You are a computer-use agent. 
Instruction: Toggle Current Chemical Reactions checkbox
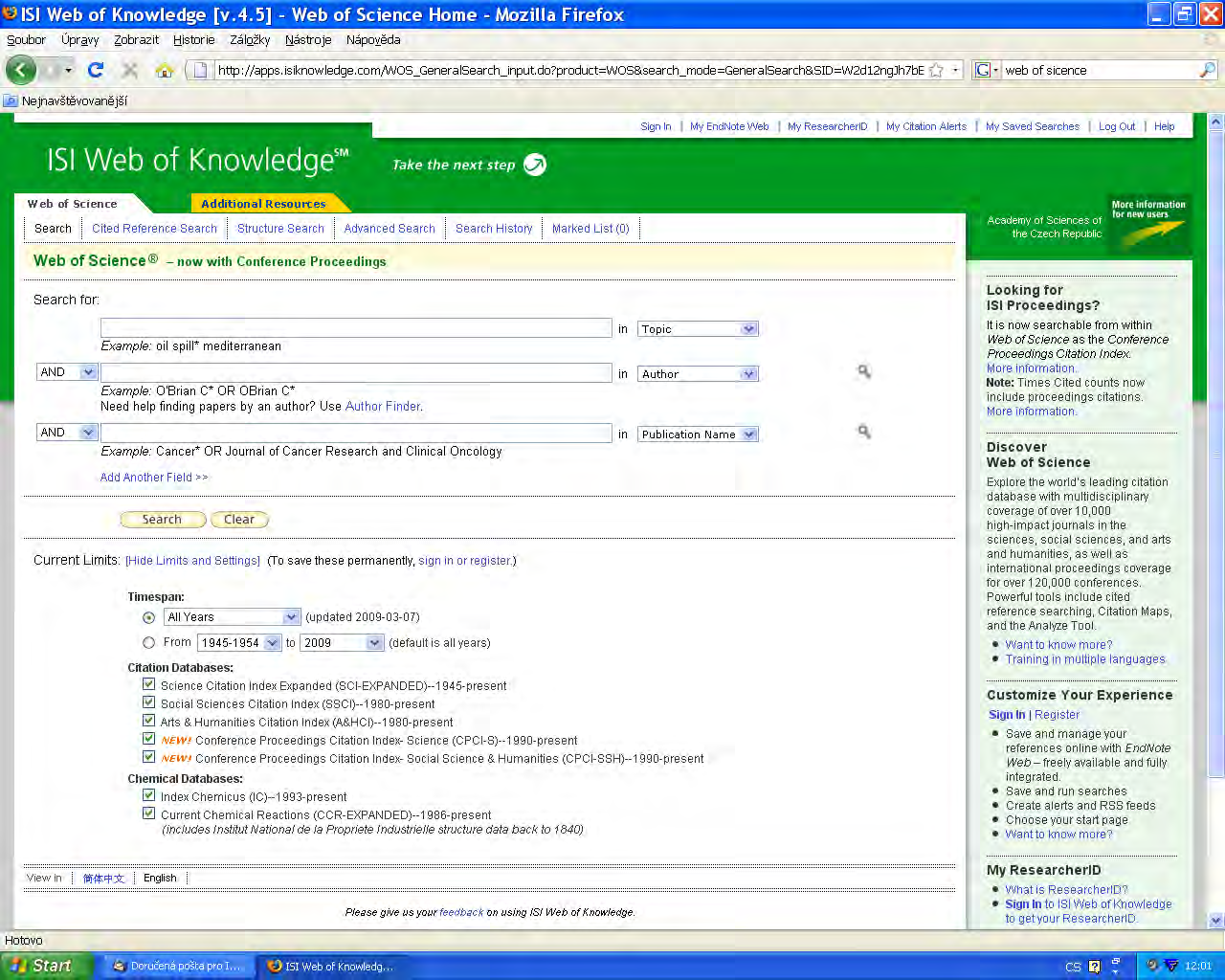click(x=148, y=813)
